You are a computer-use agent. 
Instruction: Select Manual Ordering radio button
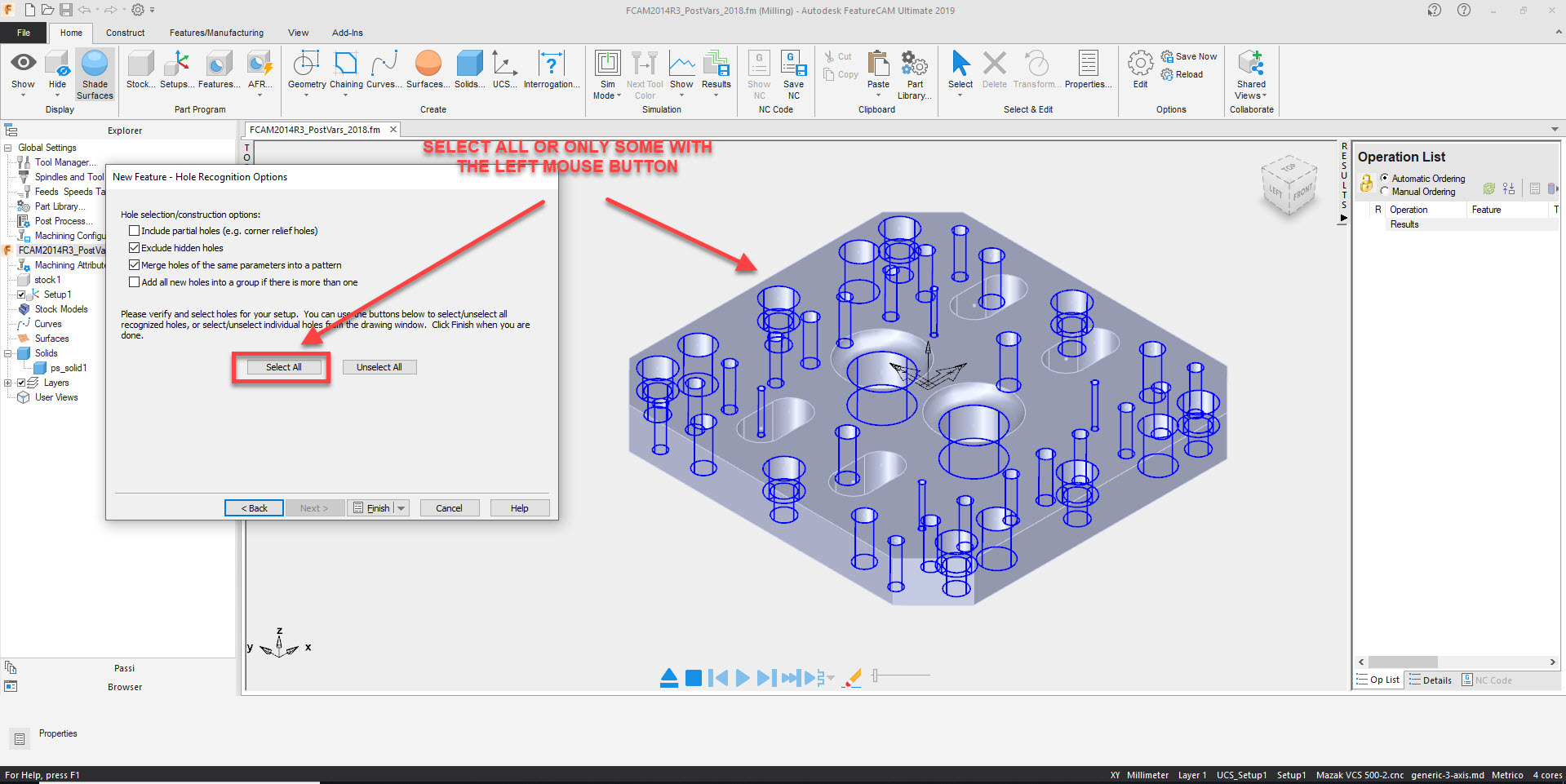[1385, 192]
